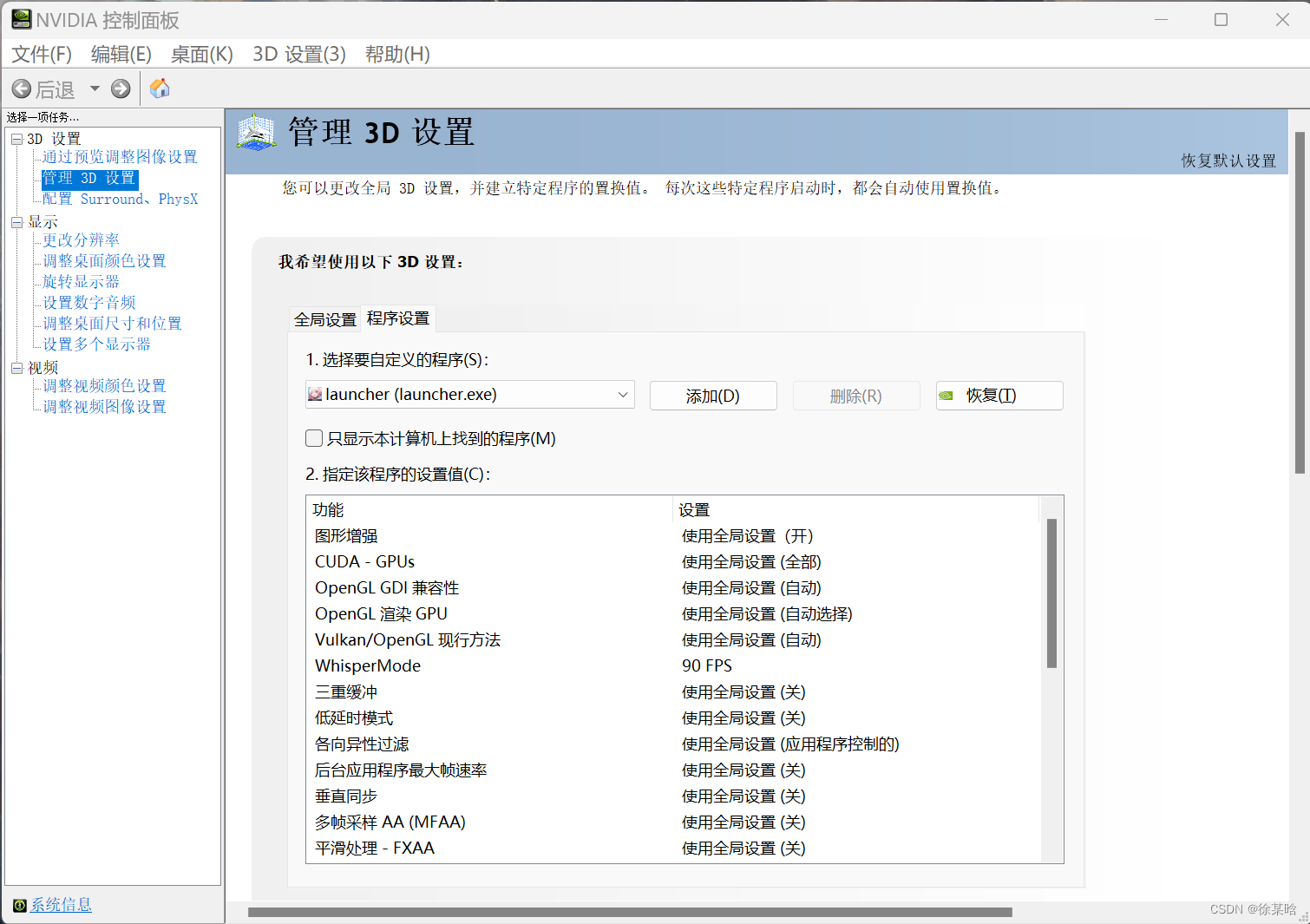Click the settings list vertical scrollbar thumb
1310x924 pixels.
1051,593
